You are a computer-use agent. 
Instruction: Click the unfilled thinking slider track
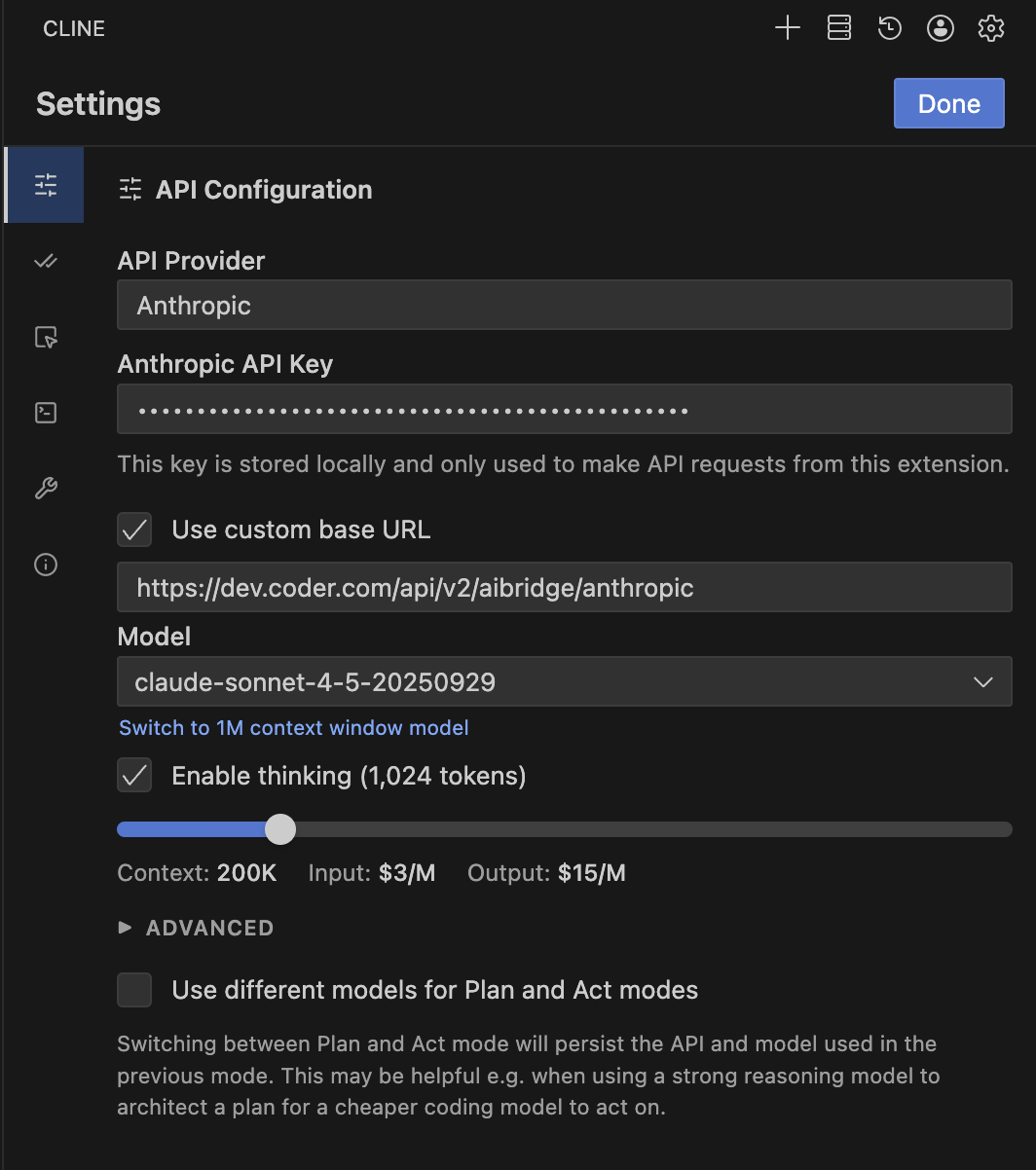coord(654,829)
